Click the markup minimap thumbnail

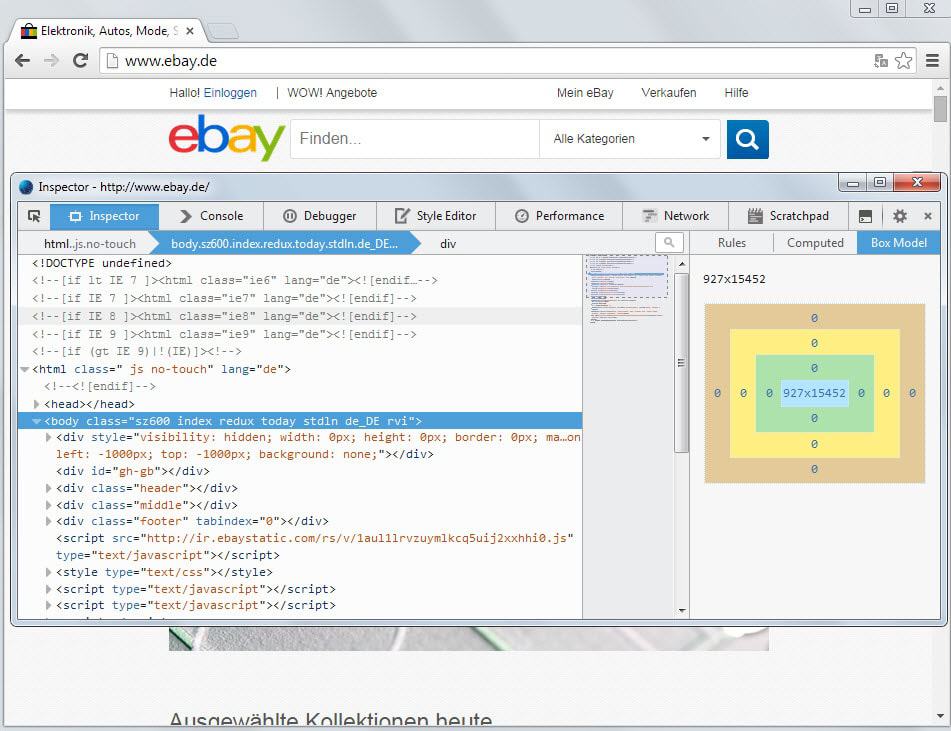pyautogui.click(x=627, y=290)
